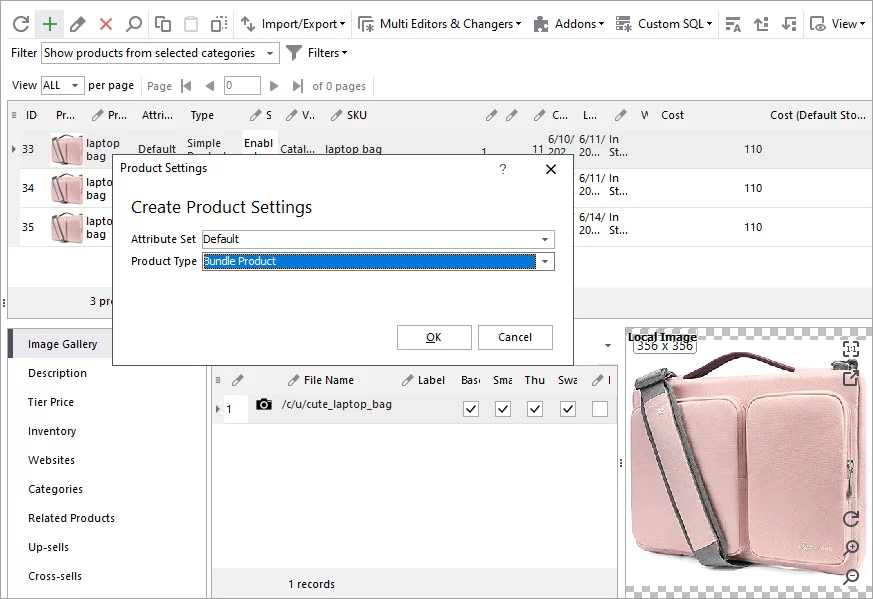
Task: Toggle the Small image checkbox
Action: click(x=503, y=409)
